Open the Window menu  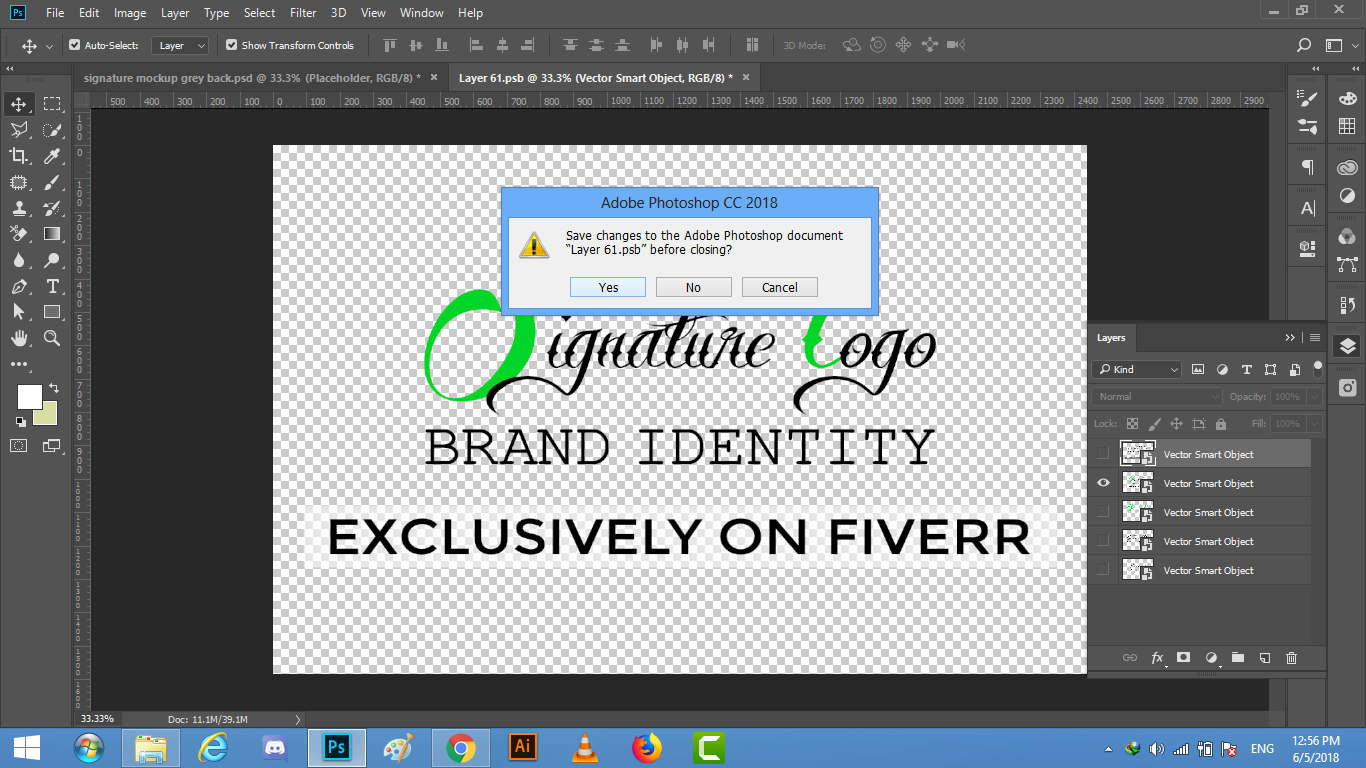point(422,13)
